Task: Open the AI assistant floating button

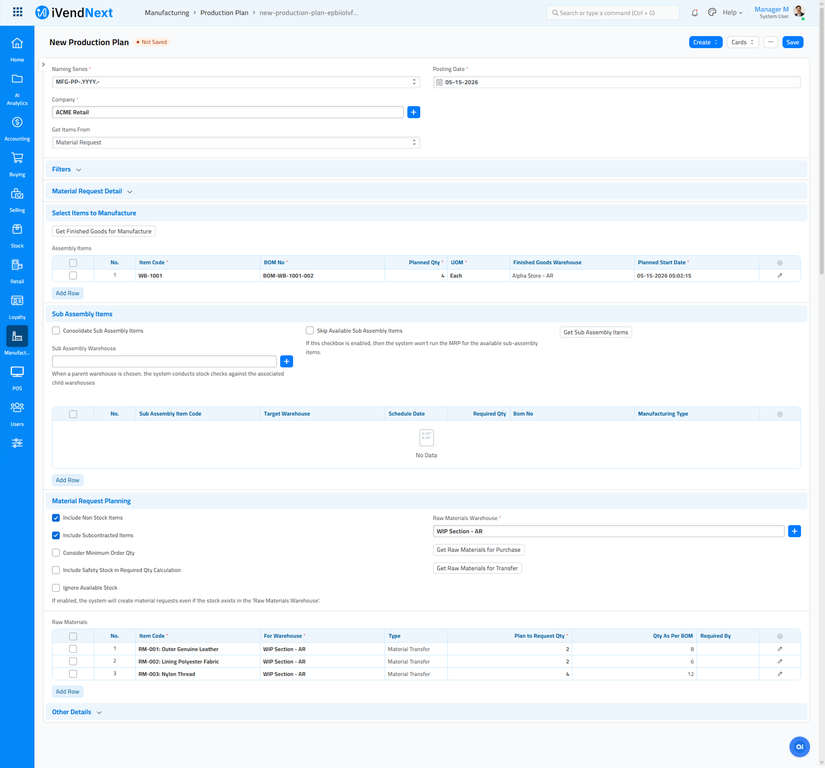Action: pos(799,746)
